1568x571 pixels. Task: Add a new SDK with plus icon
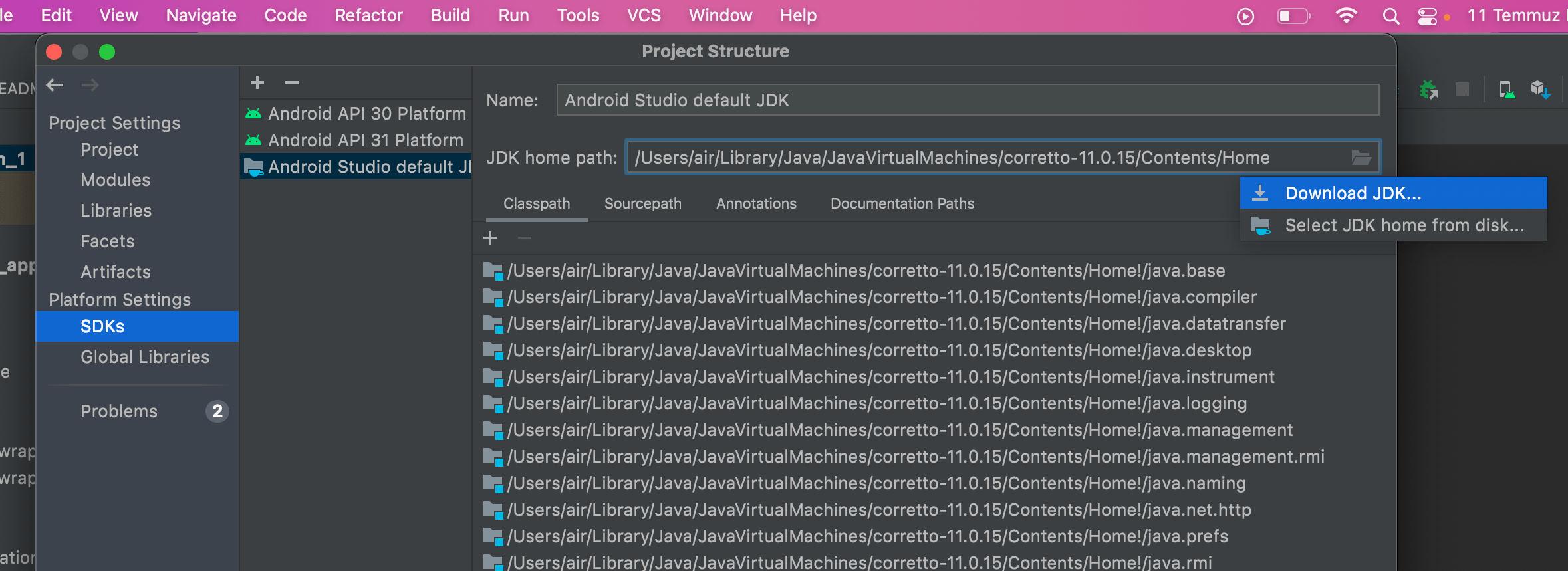click(257, 82)
